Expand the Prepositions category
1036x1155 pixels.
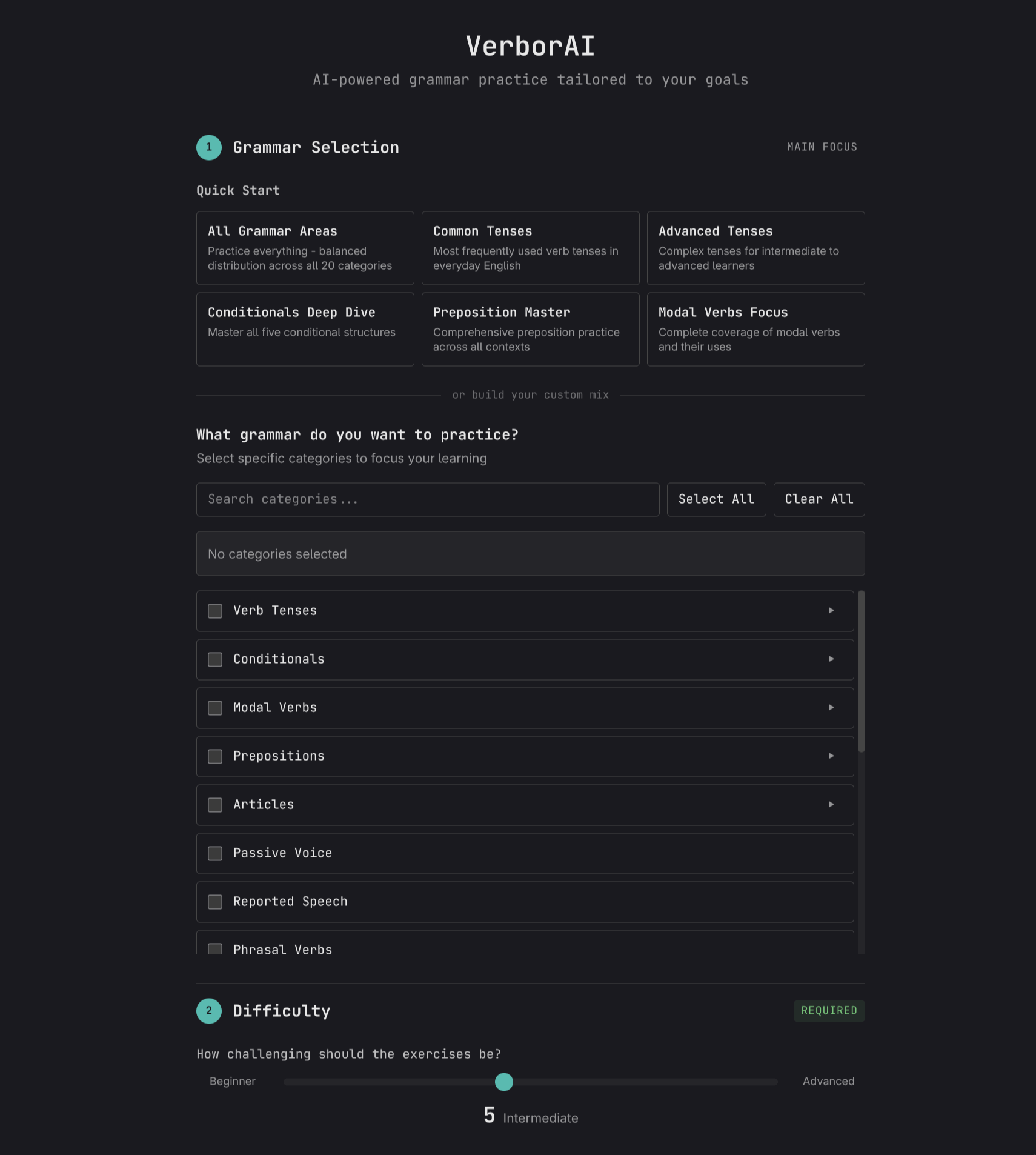pyautogui.click(x=831, y=756)
